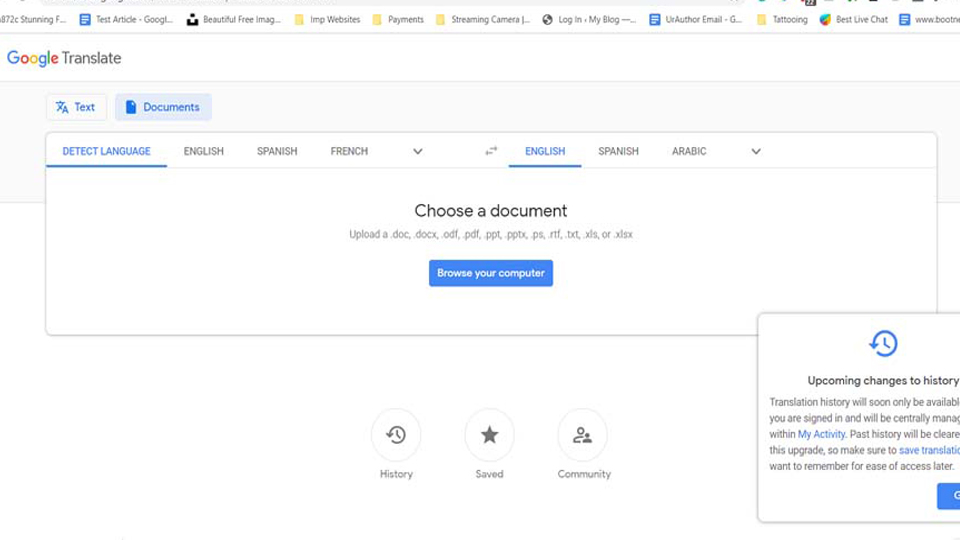Open Log In My Blog bookmark
This screenshot has width=960, height=540.
point(590,20)
